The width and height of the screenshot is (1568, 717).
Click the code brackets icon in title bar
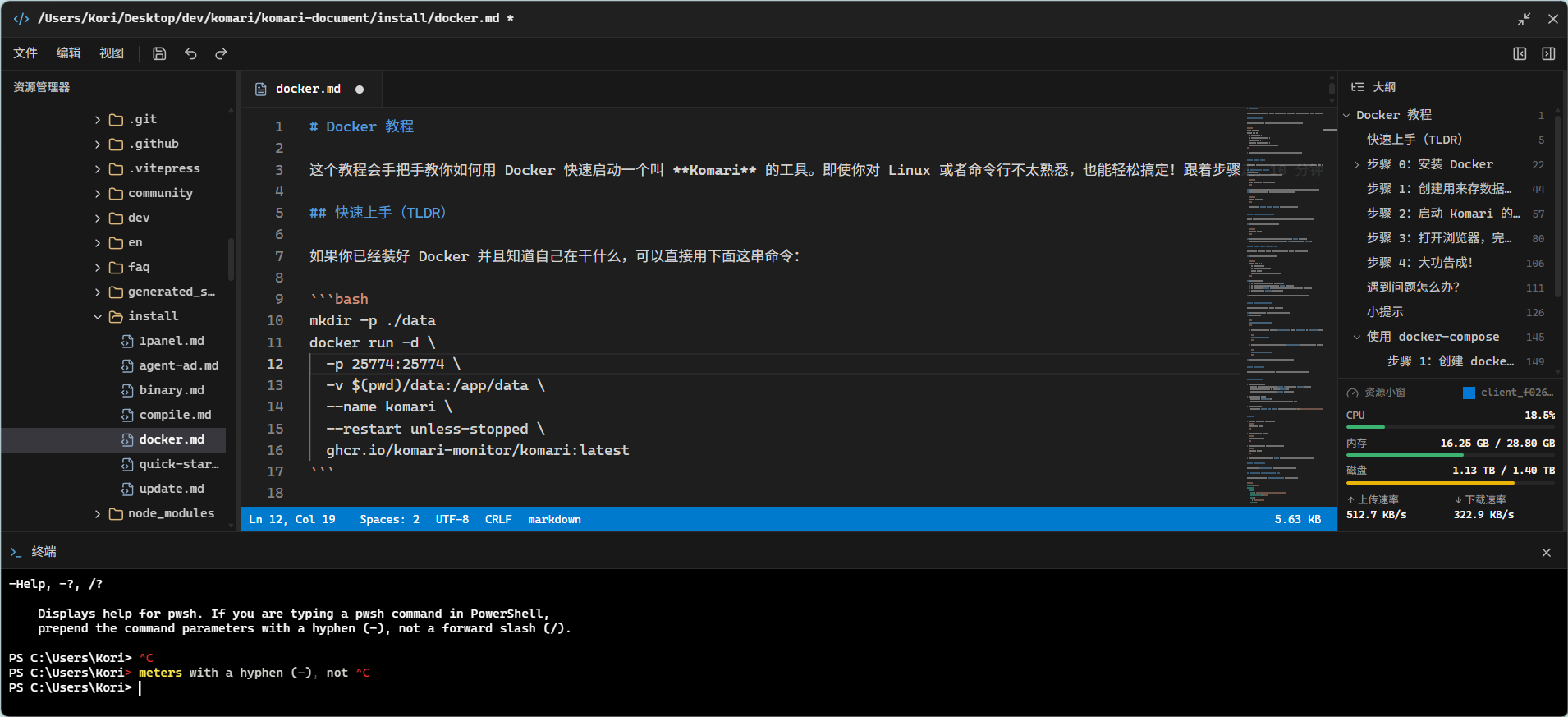click(21, 18)
